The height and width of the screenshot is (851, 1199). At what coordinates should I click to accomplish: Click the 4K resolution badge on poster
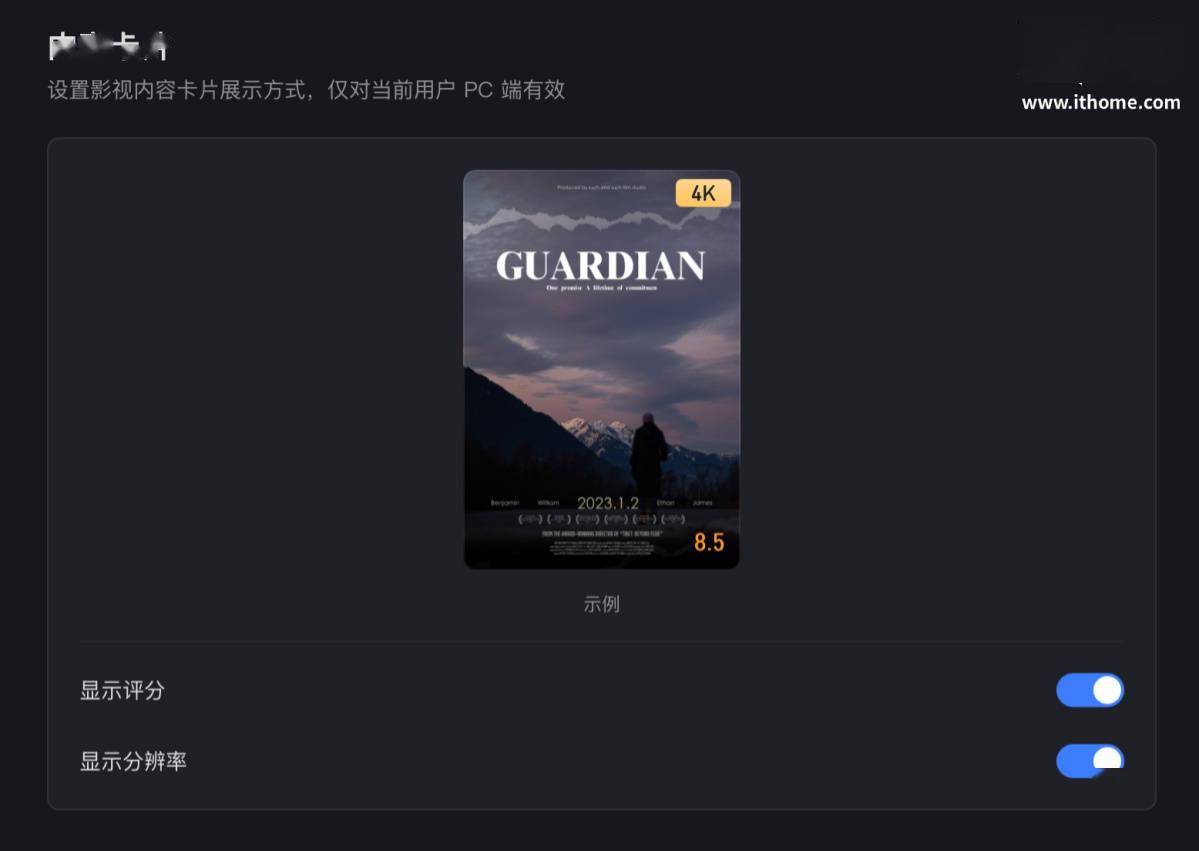coord(703,193)
